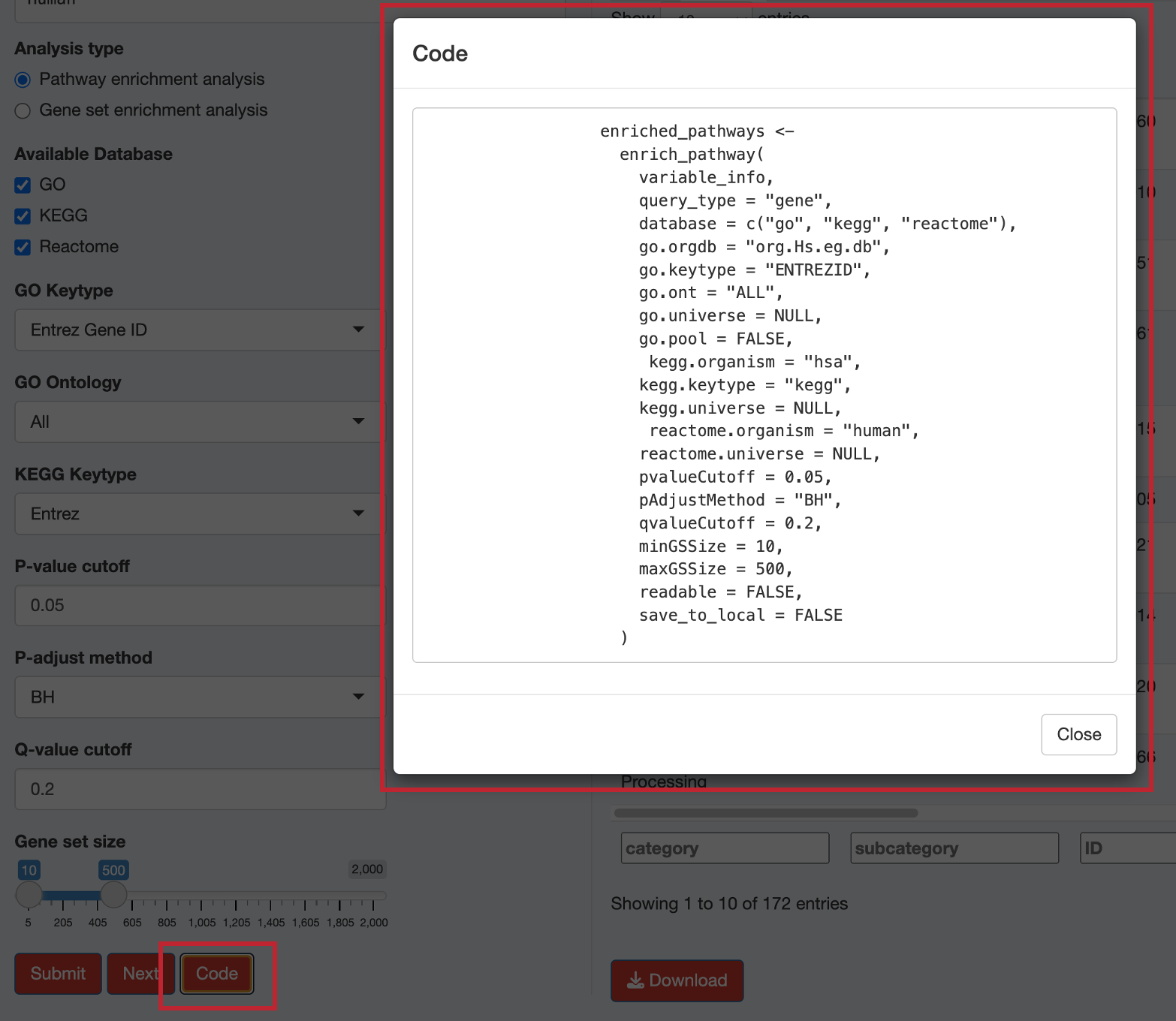Open the GO Ontology dropdown
Image resolution: width=1176 pixels, height=1021 pixels.
[x=200, y=422]
